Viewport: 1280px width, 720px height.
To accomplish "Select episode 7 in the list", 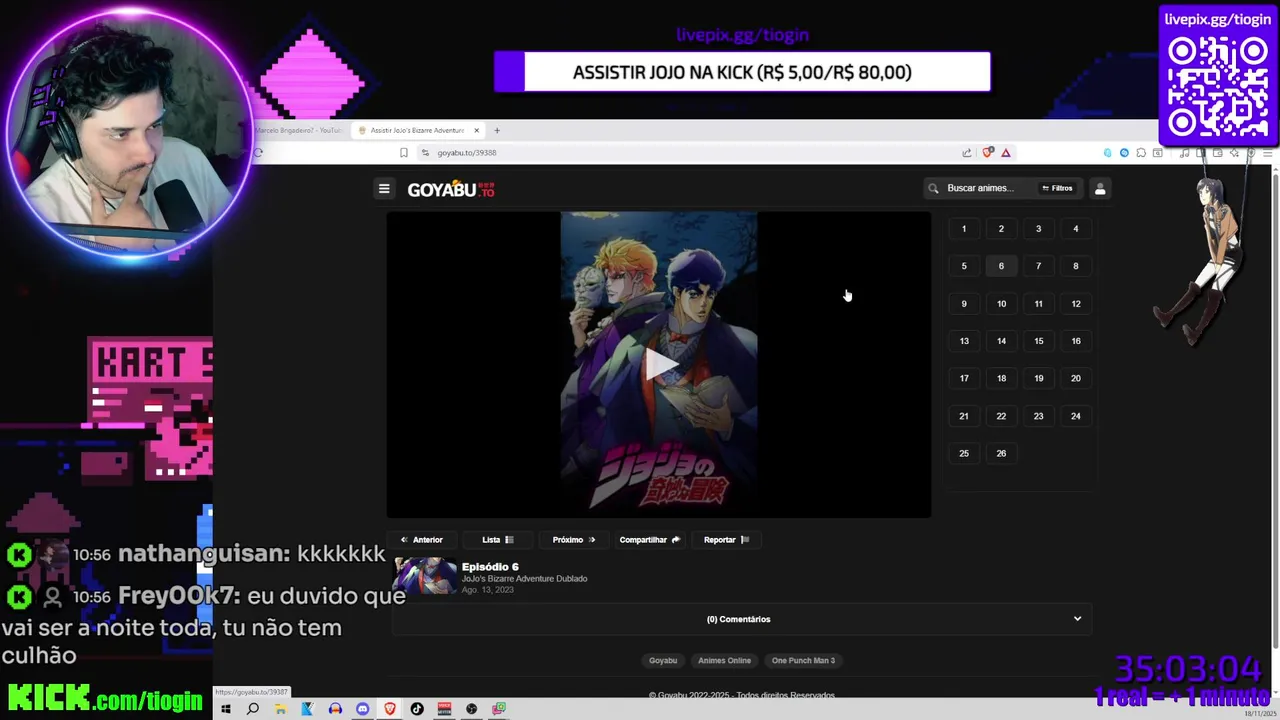I will [1038, 266].
